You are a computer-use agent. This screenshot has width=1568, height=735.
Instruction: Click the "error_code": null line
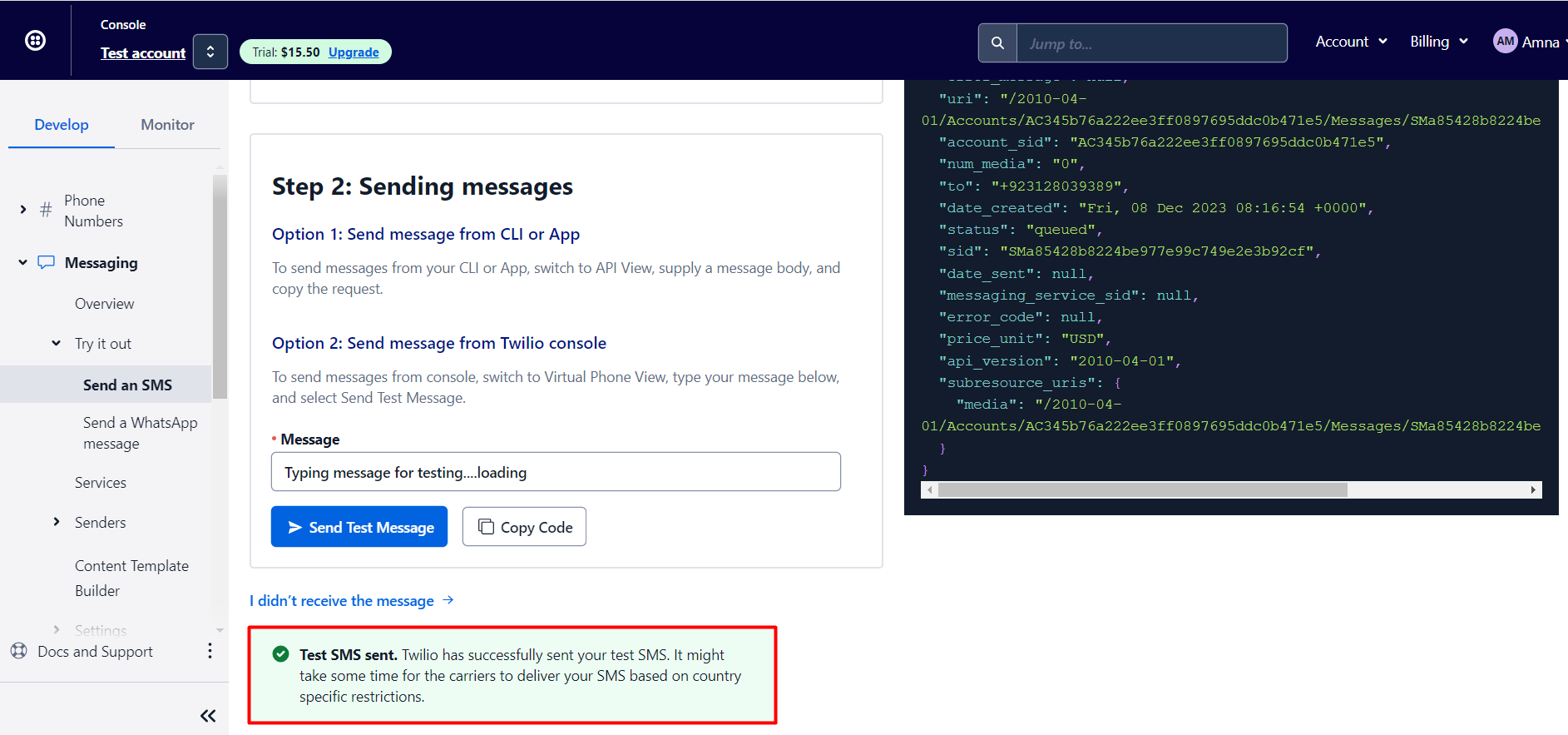click(1021, 317)
